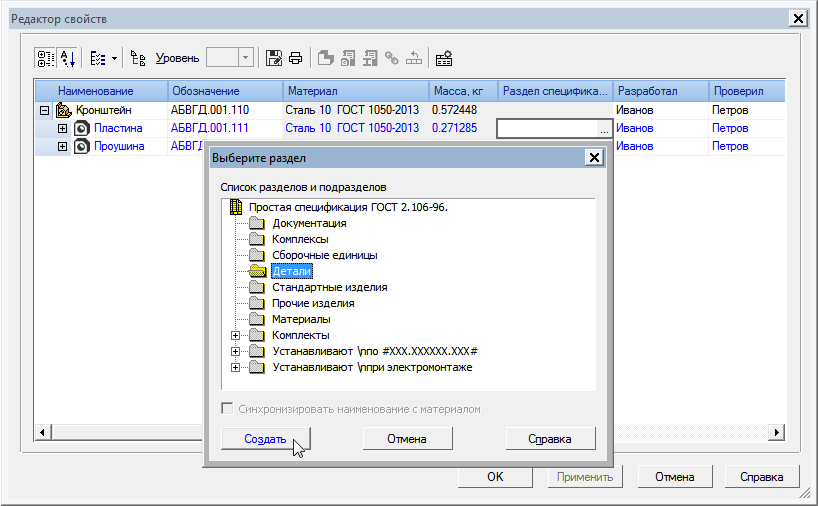This screenshot has height=506, width=818.
Task: Select the Детали folder
Action: pyautogui.click(x=293, y=271)
